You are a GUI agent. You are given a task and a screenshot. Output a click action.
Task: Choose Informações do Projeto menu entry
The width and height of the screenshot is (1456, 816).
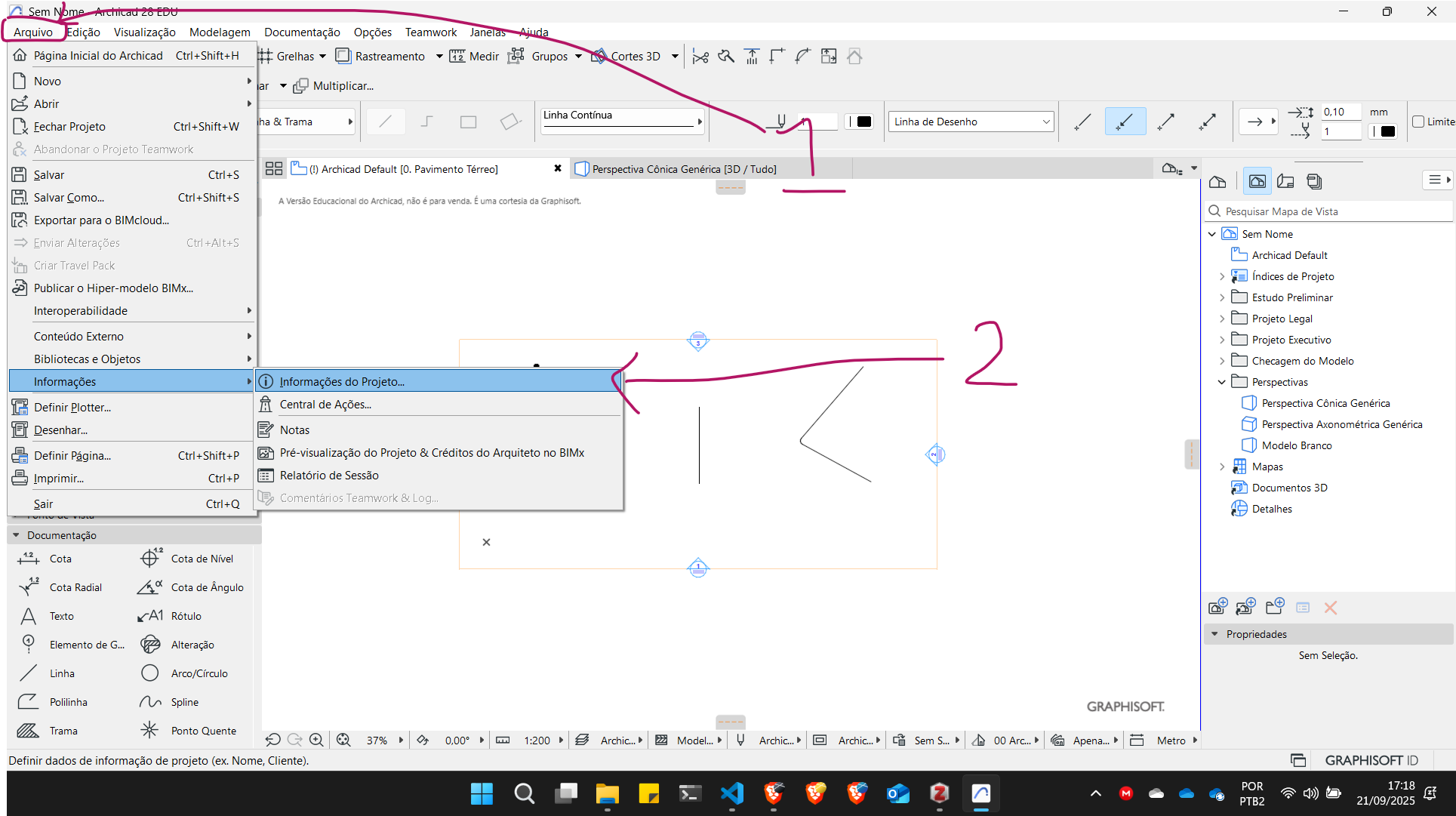[342, 382]
